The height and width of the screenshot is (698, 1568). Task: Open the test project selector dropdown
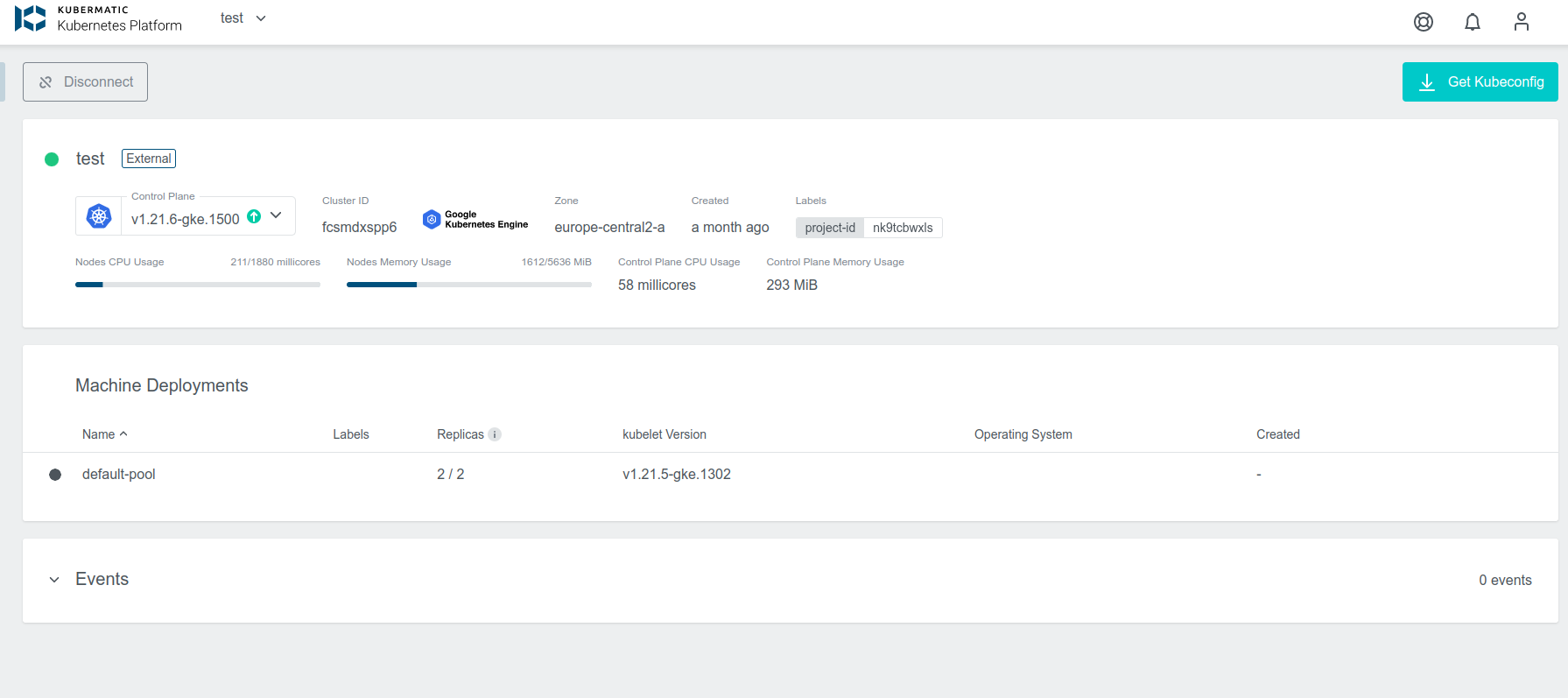[243, 18]
